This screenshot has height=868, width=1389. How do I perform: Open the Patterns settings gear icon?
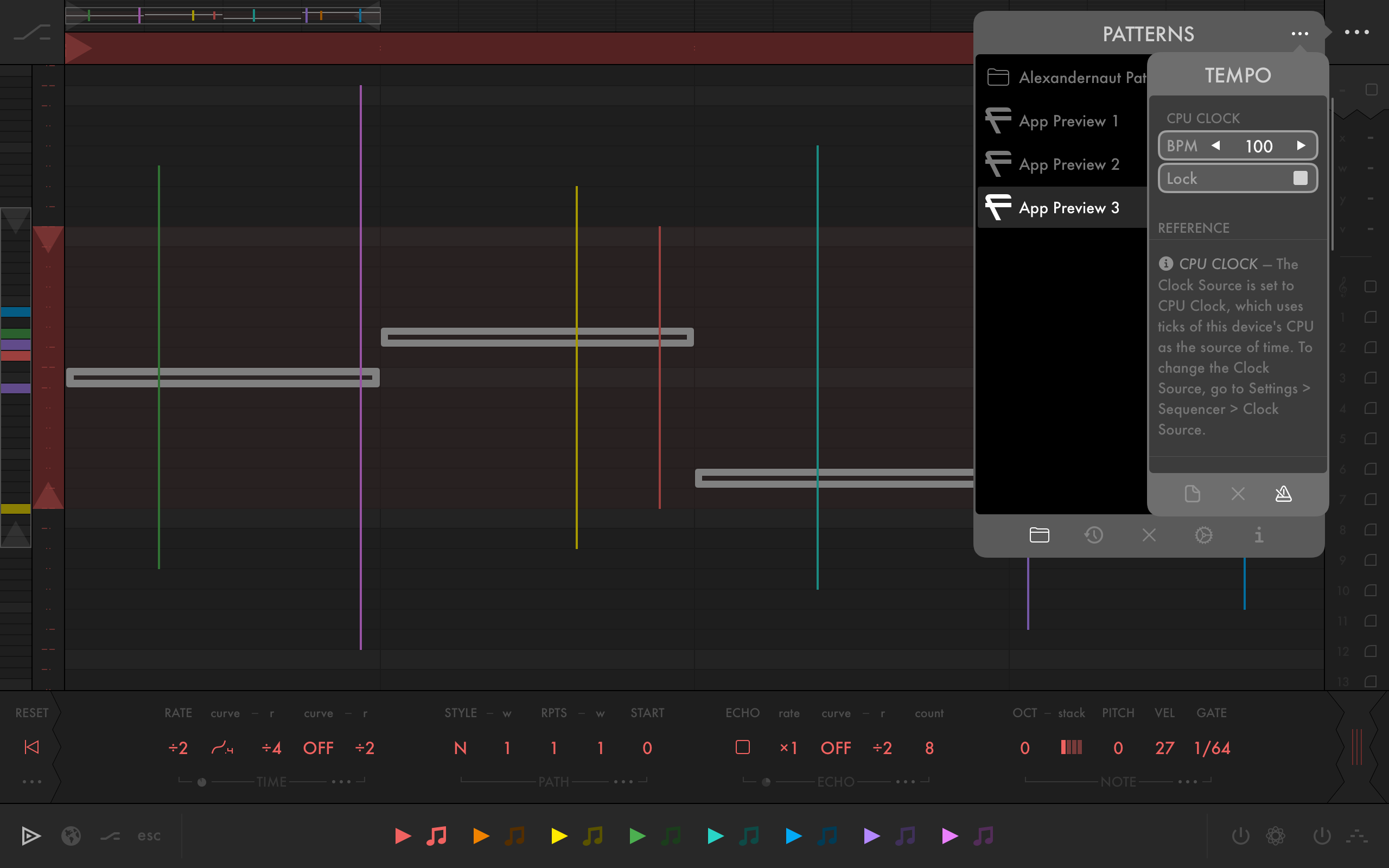pos(1203,535)
